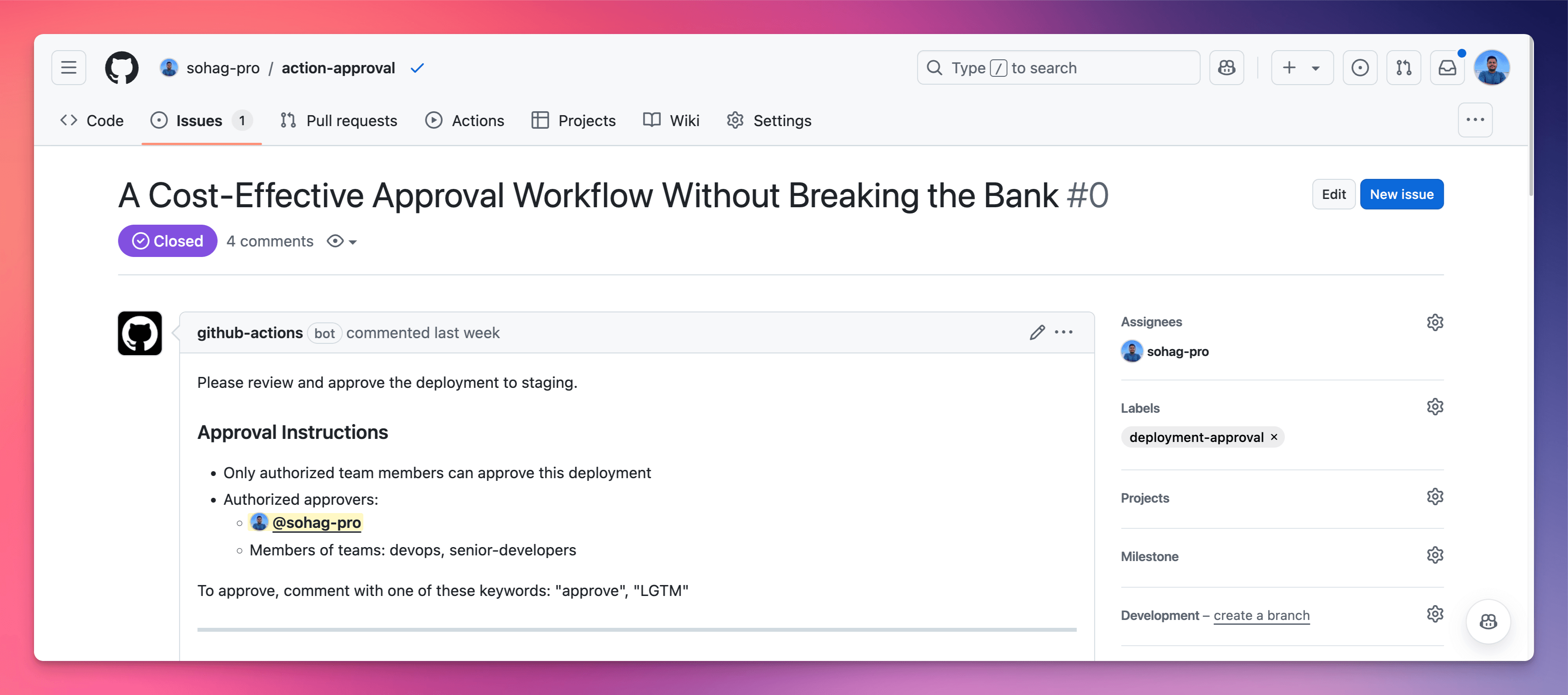Image resolution: width=1568 pixels, height=695 pixels.
Task: Switch to the Pull requests tab
Action: (338, 120)
